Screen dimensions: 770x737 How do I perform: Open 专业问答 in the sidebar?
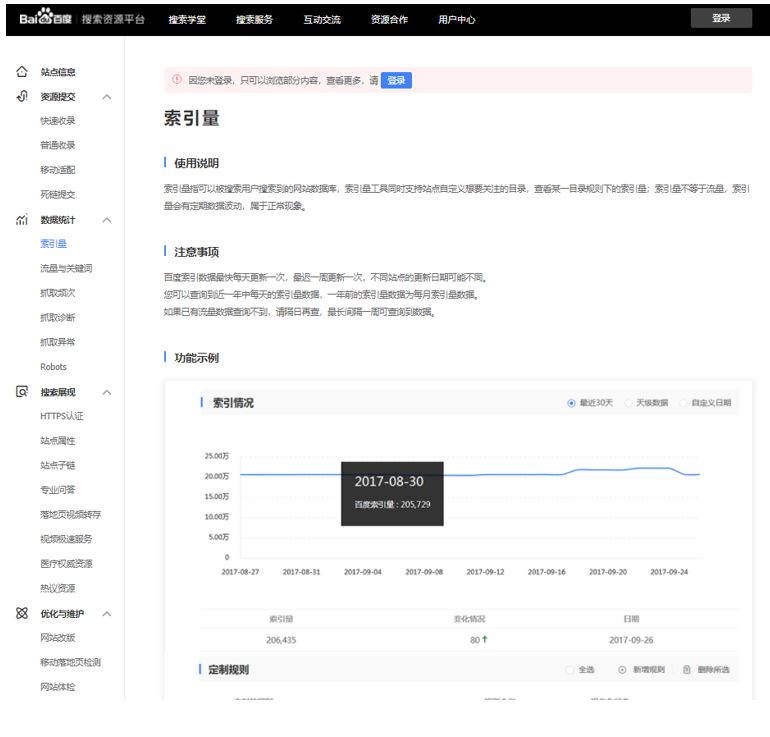pyautogui.click(x=58, y=490)
